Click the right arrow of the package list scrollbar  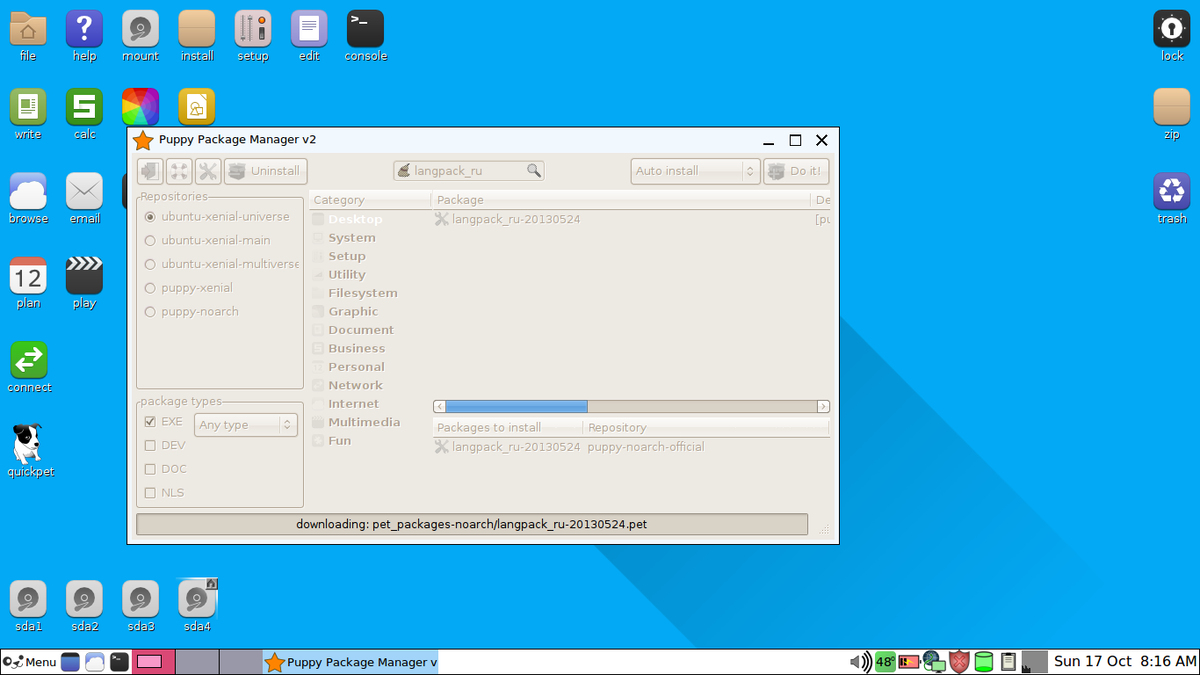coord(823,407)
